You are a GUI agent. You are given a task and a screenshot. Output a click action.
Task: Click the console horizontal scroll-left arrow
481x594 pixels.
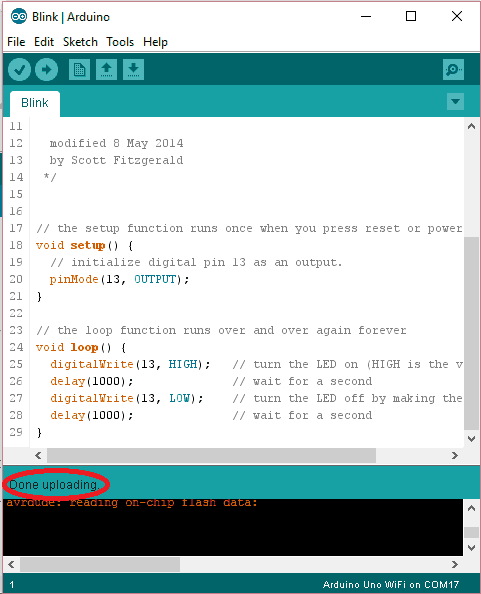click(x=11, y=564)
